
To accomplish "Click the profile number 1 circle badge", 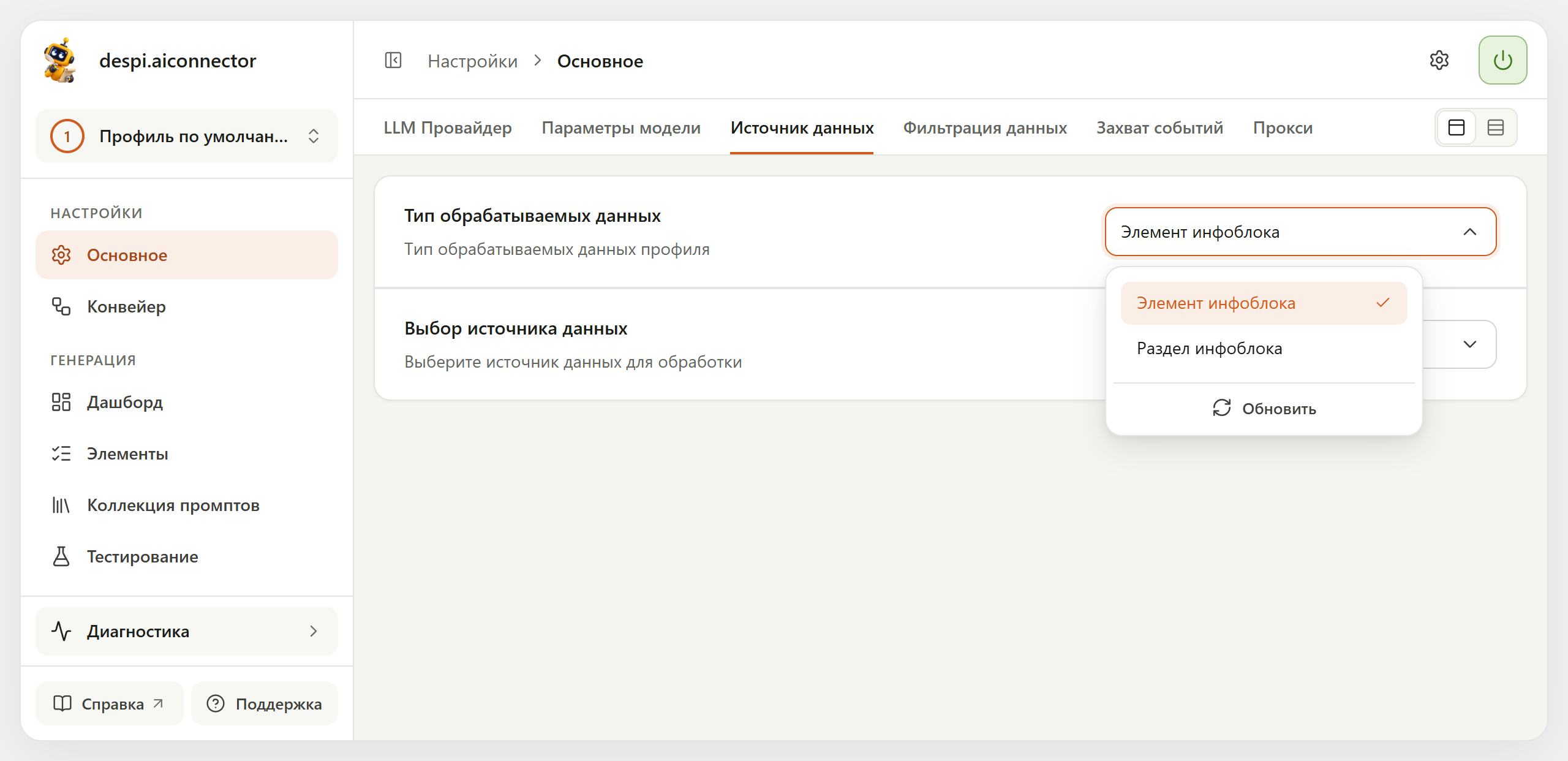I will coord(67,136).
